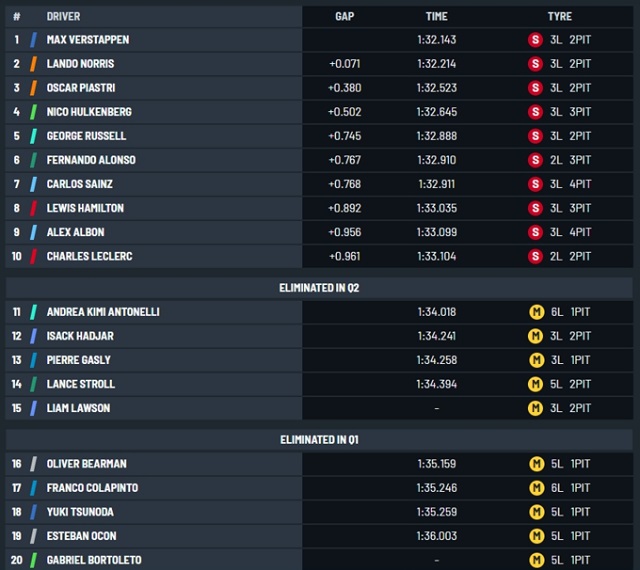640x570 pixels.
Task: Click the Eliminated in Q1 section header
Action: click(319, 440)
